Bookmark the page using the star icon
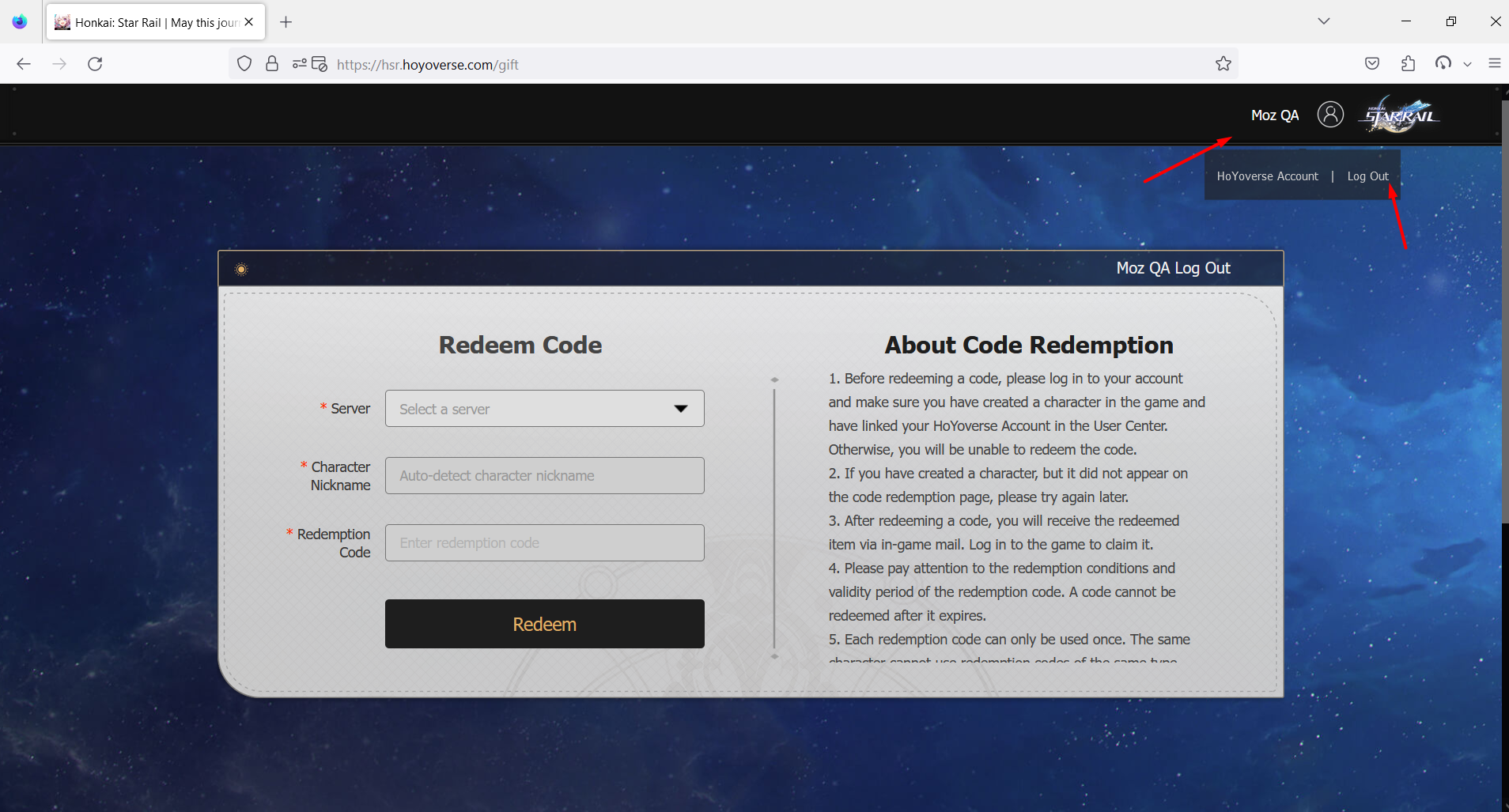 point(1223,63)
